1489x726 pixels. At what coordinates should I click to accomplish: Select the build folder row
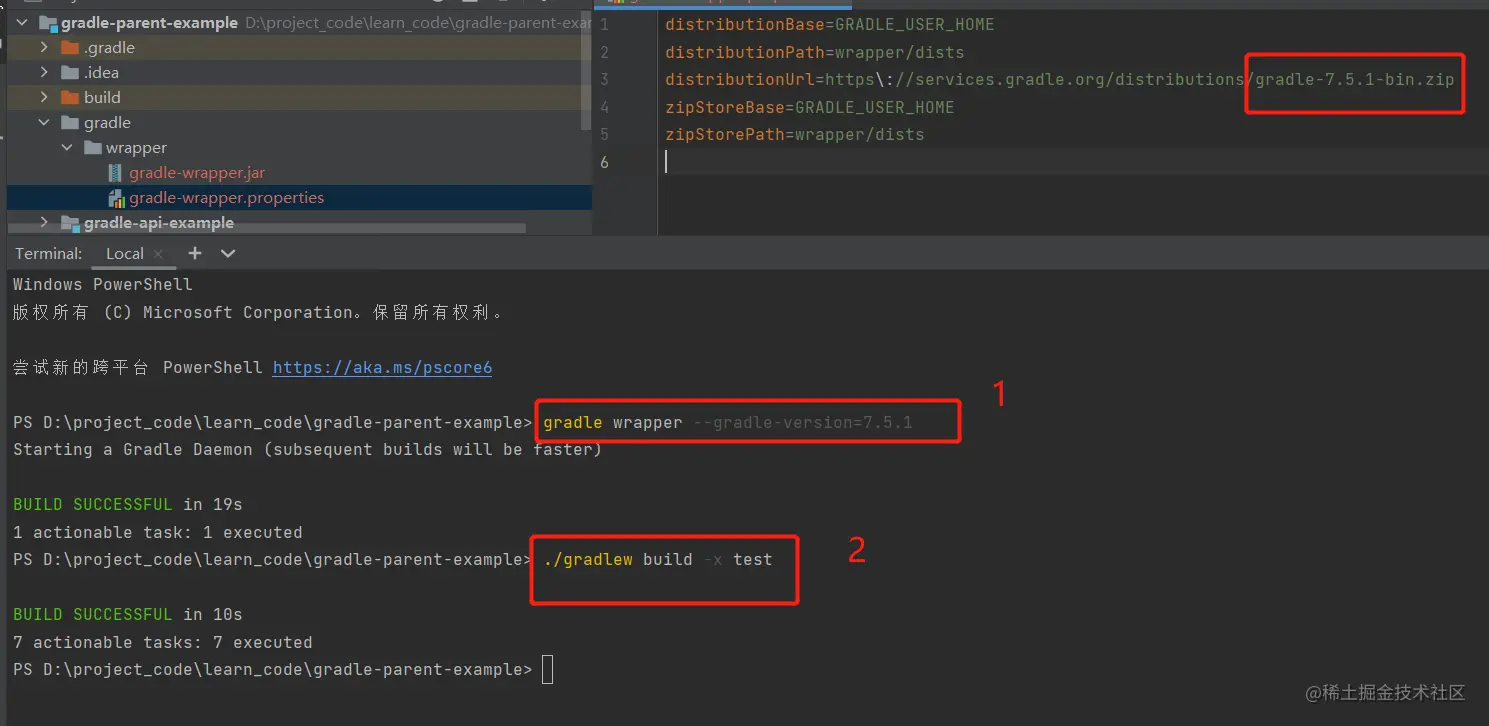click(299, 97)
